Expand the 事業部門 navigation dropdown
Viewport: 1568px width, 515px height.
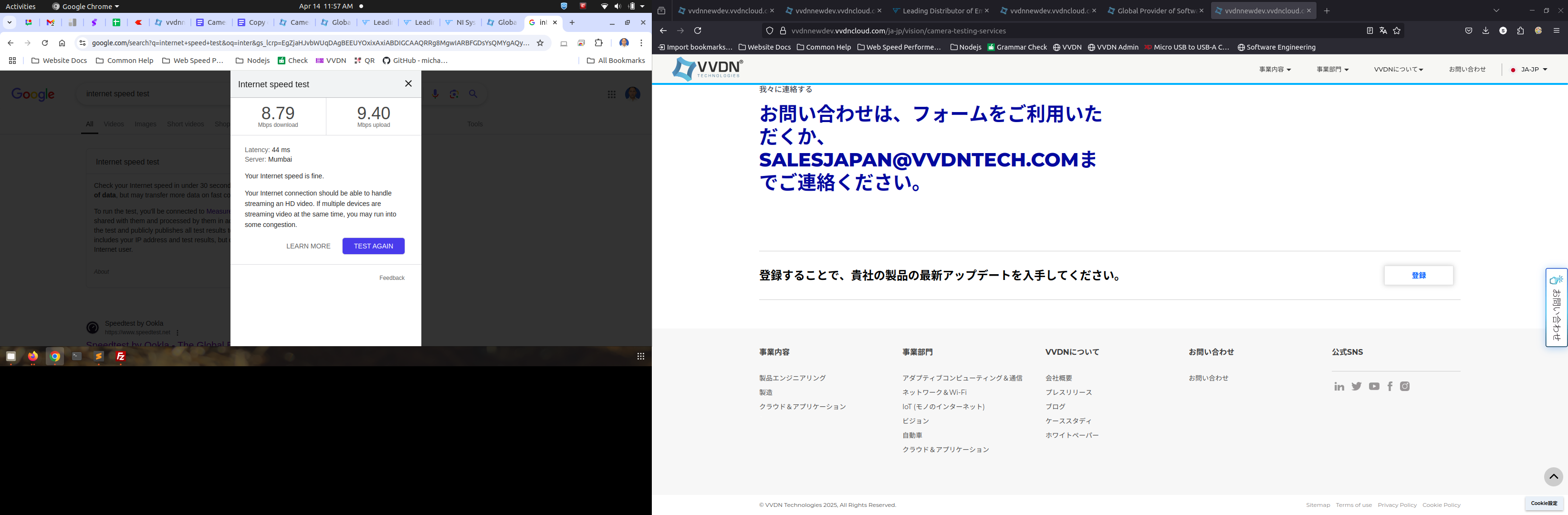tap(1332, 70)
